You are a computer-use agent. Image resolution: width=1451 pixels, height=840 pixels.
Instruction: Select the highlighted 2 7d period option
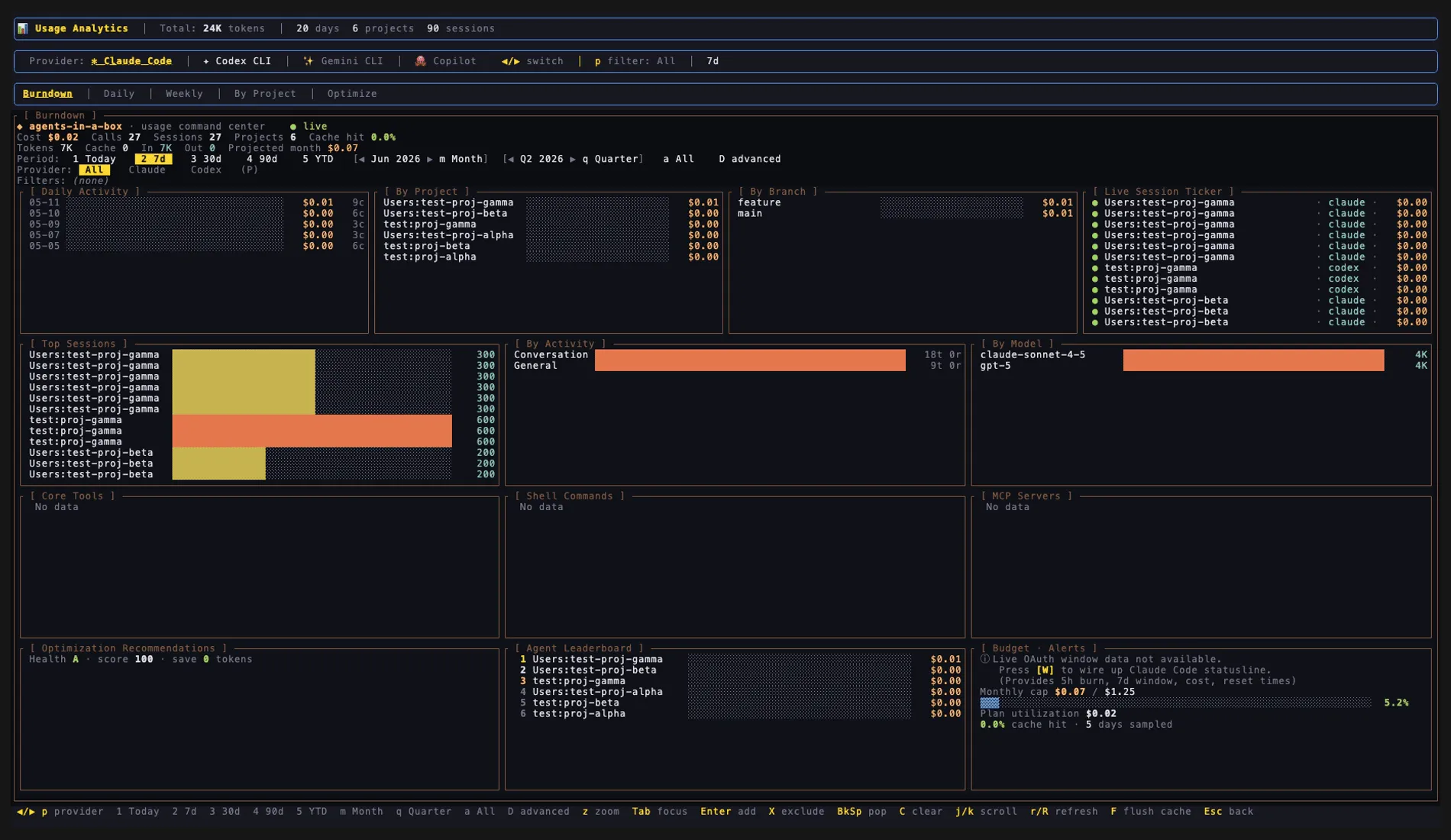coord(154,160)
